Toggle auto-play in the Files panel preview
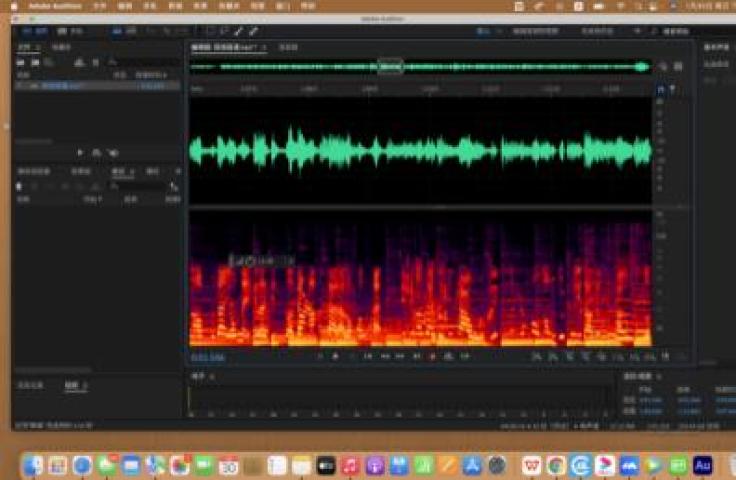Screen dimensions: 736x480 click(x=112, y=152)
